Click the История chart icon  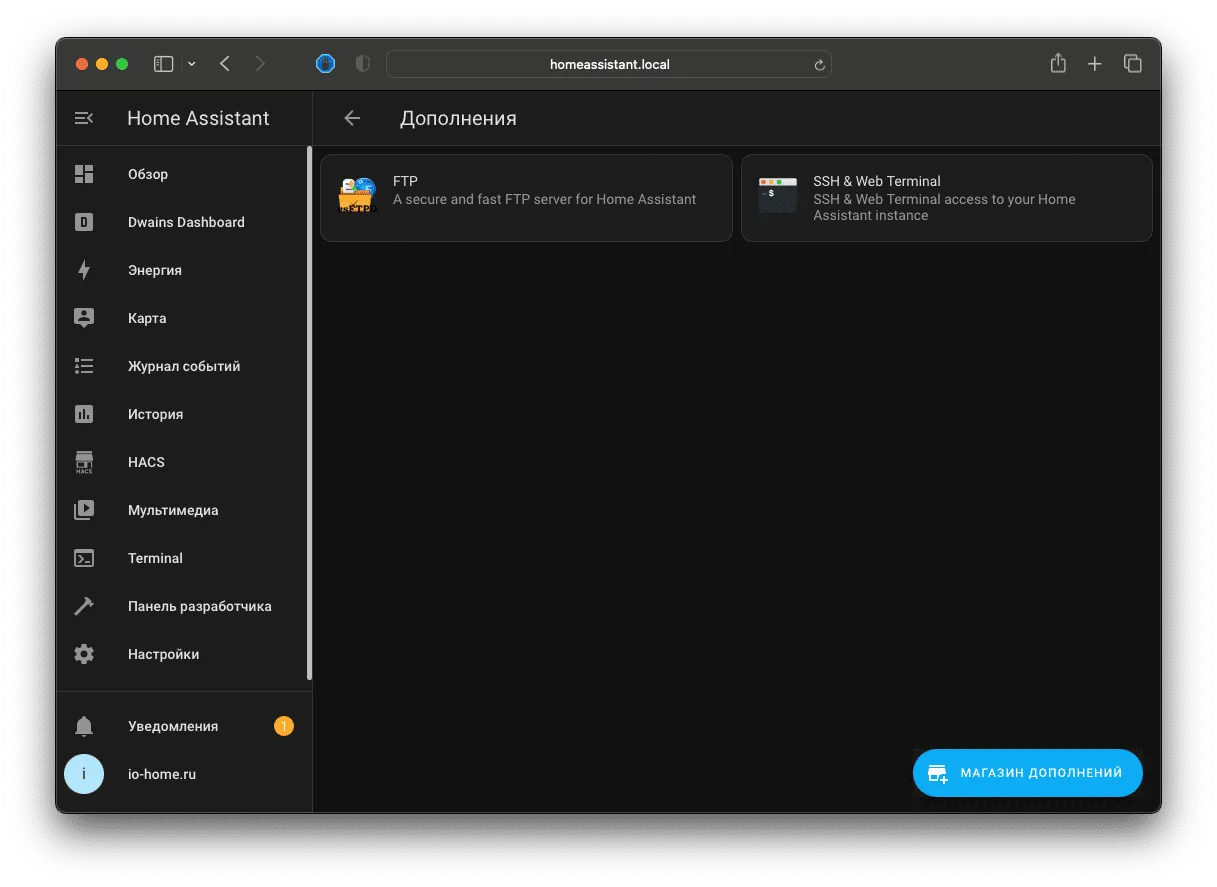(84, 414)
